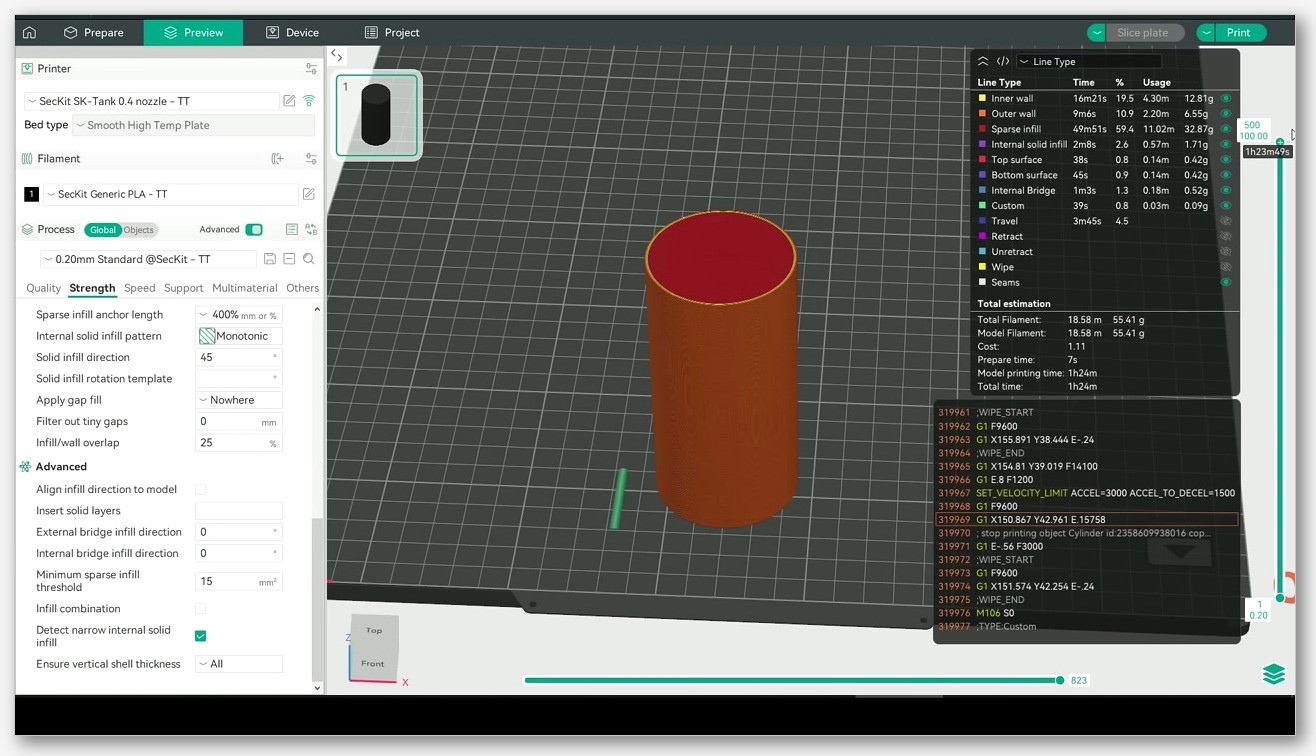This screenshot has height=756, width=1316.
Task: Open Ensure vertical shell thickness dropdown
Action: [239, 664]
